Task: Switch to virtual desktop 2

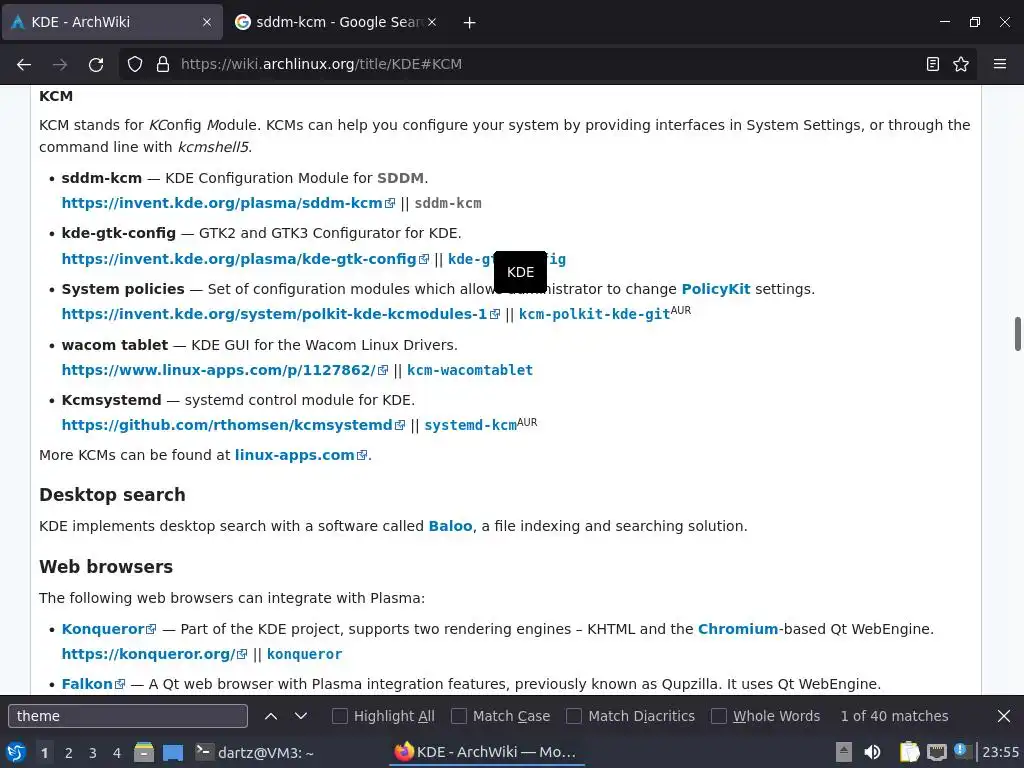Action: click(69, 753)
